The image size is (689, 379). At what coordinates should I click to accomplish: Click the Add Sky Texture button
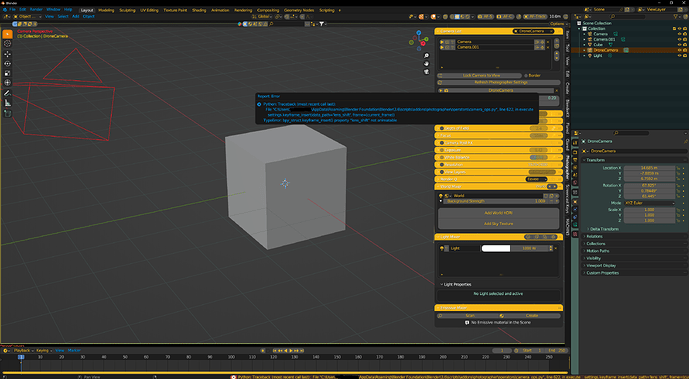[498, 224]
